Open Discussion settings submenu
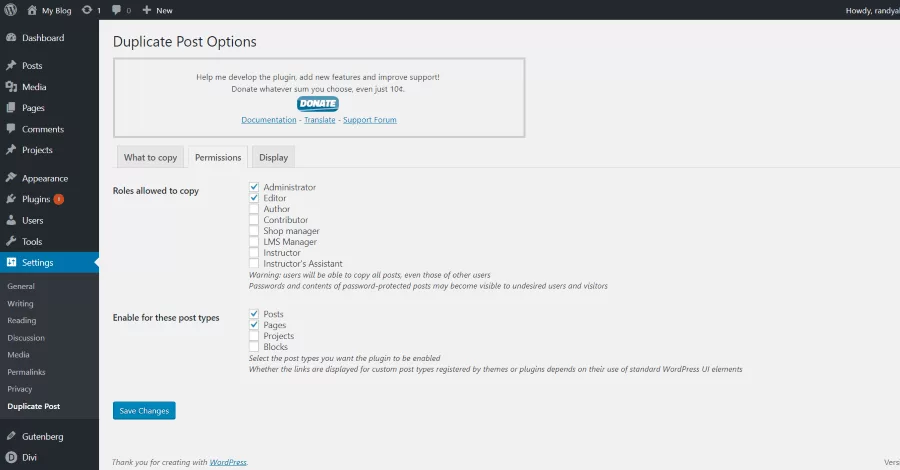The width and height of the screenshot is (900, 470). (26, 337)
